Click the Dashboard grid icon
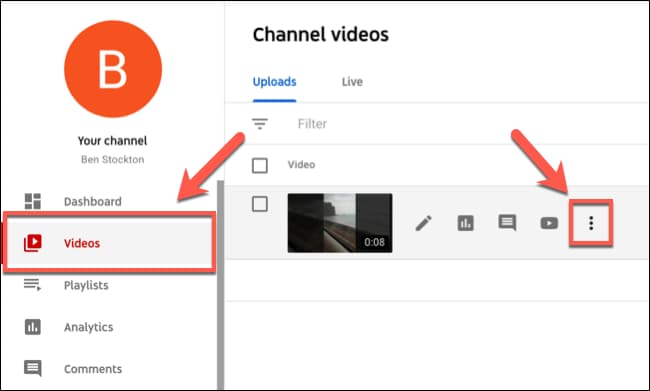This screenshot has height=391, width=650. [x=33, y=201]
